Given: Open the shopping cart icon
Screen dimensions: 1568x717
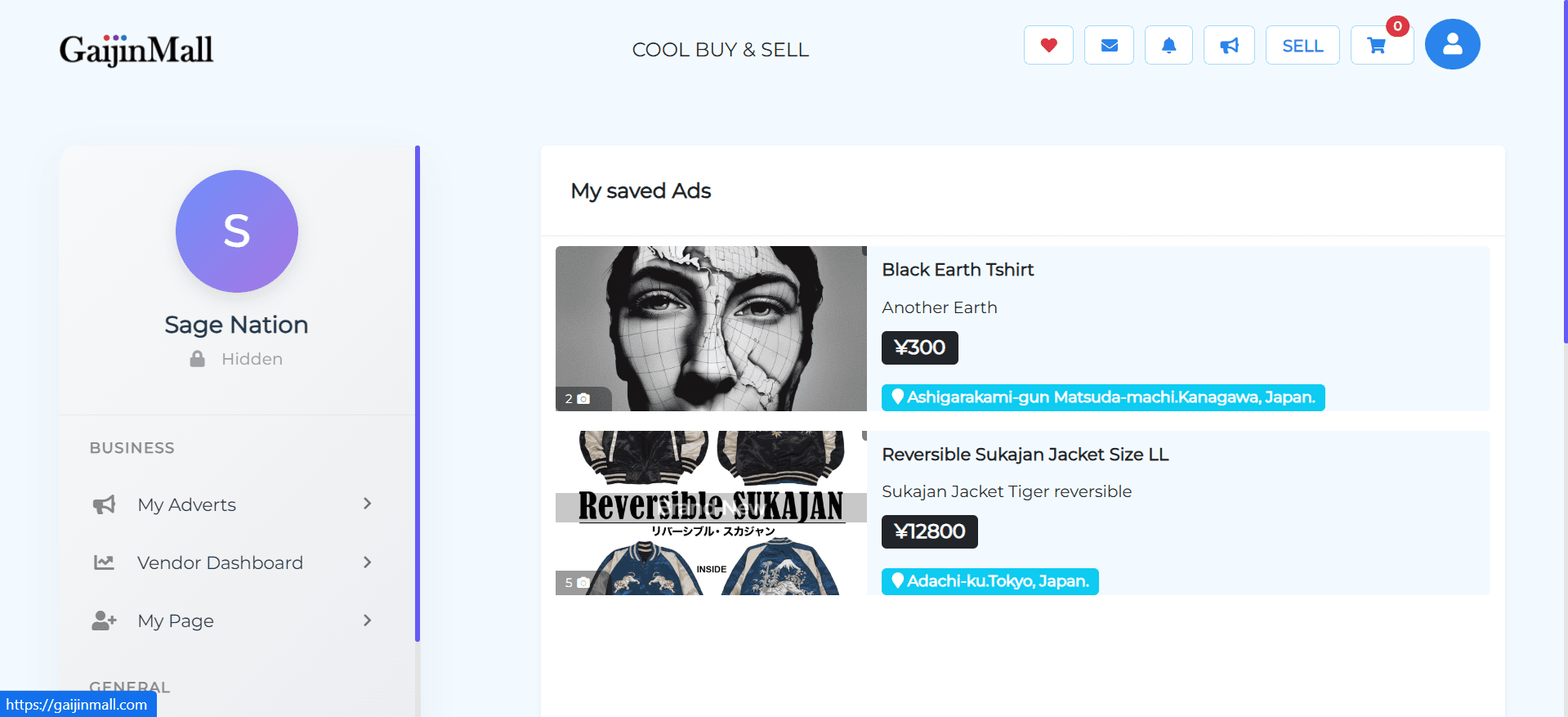Looking at the screenshot, I should coord(1378,45).
